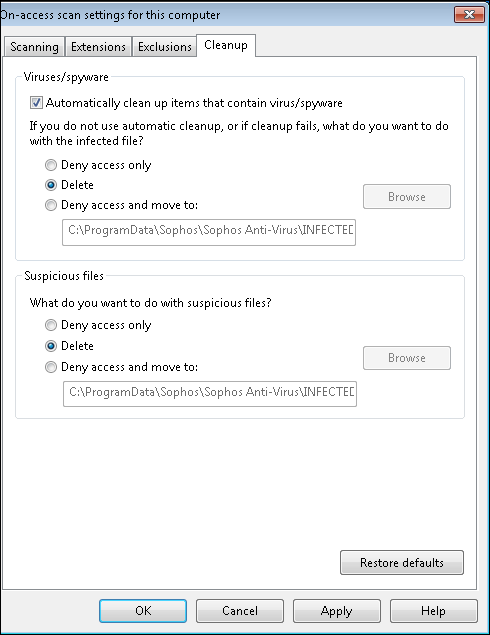The width and height of the screenshot is (490, 635).
Task: Select Deny access and move to for suspicious files
Action: point(51,367)
